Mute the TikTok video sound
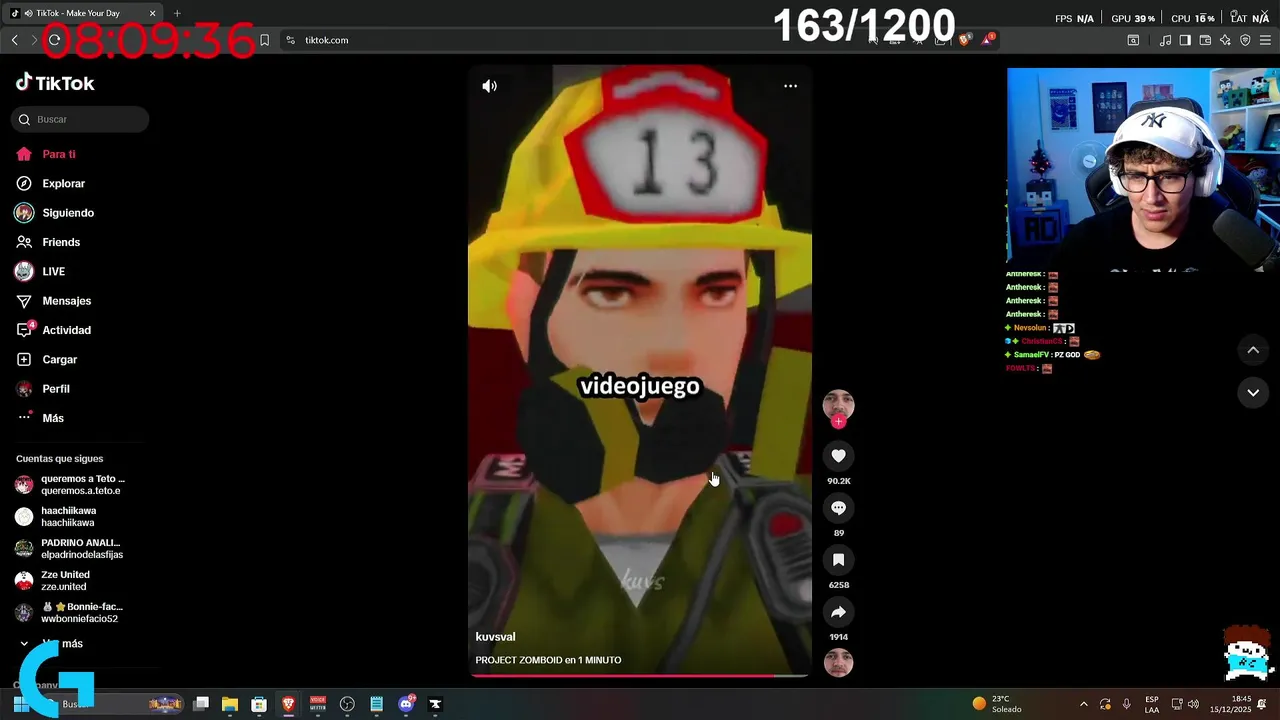The height and width of the screenshot is (720, 1280). pos(489,86)
